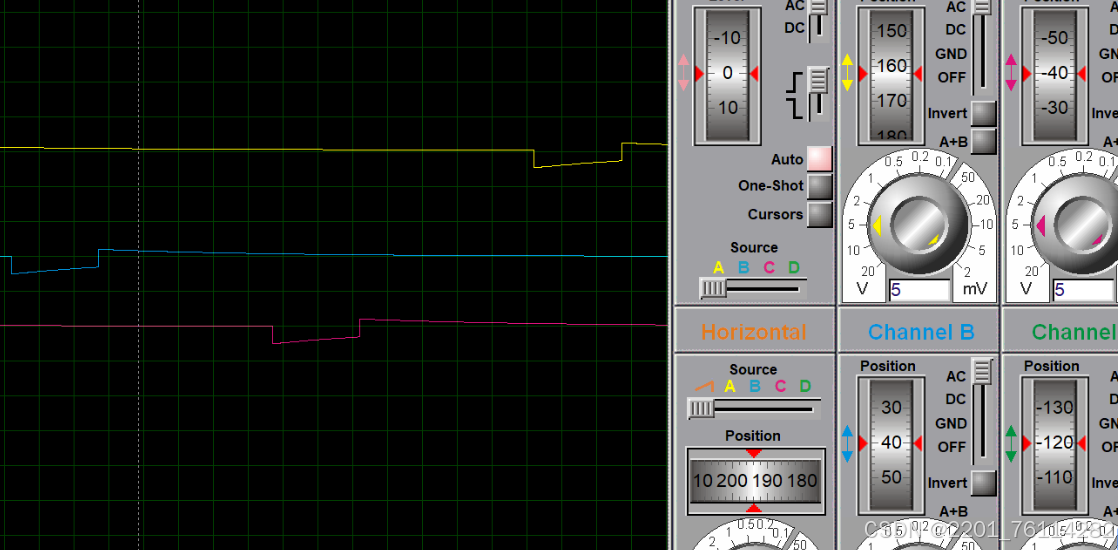Click the Channel D Position wheel at -120

click(x=1055, y=442)
